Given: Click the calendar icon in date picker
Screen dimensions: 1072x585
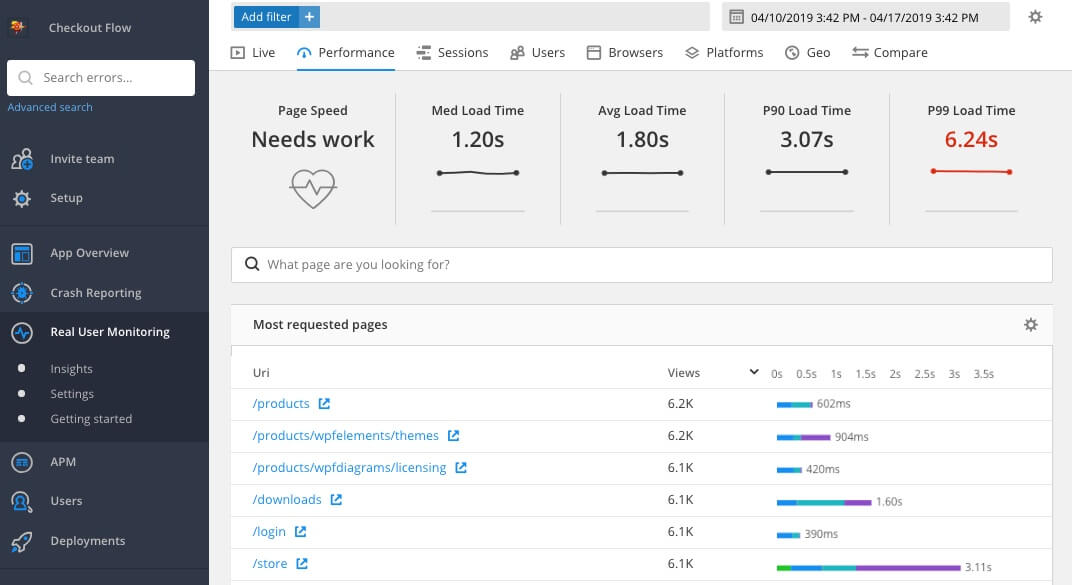Looking at the screenshot, I should click(x=736, y=17).
